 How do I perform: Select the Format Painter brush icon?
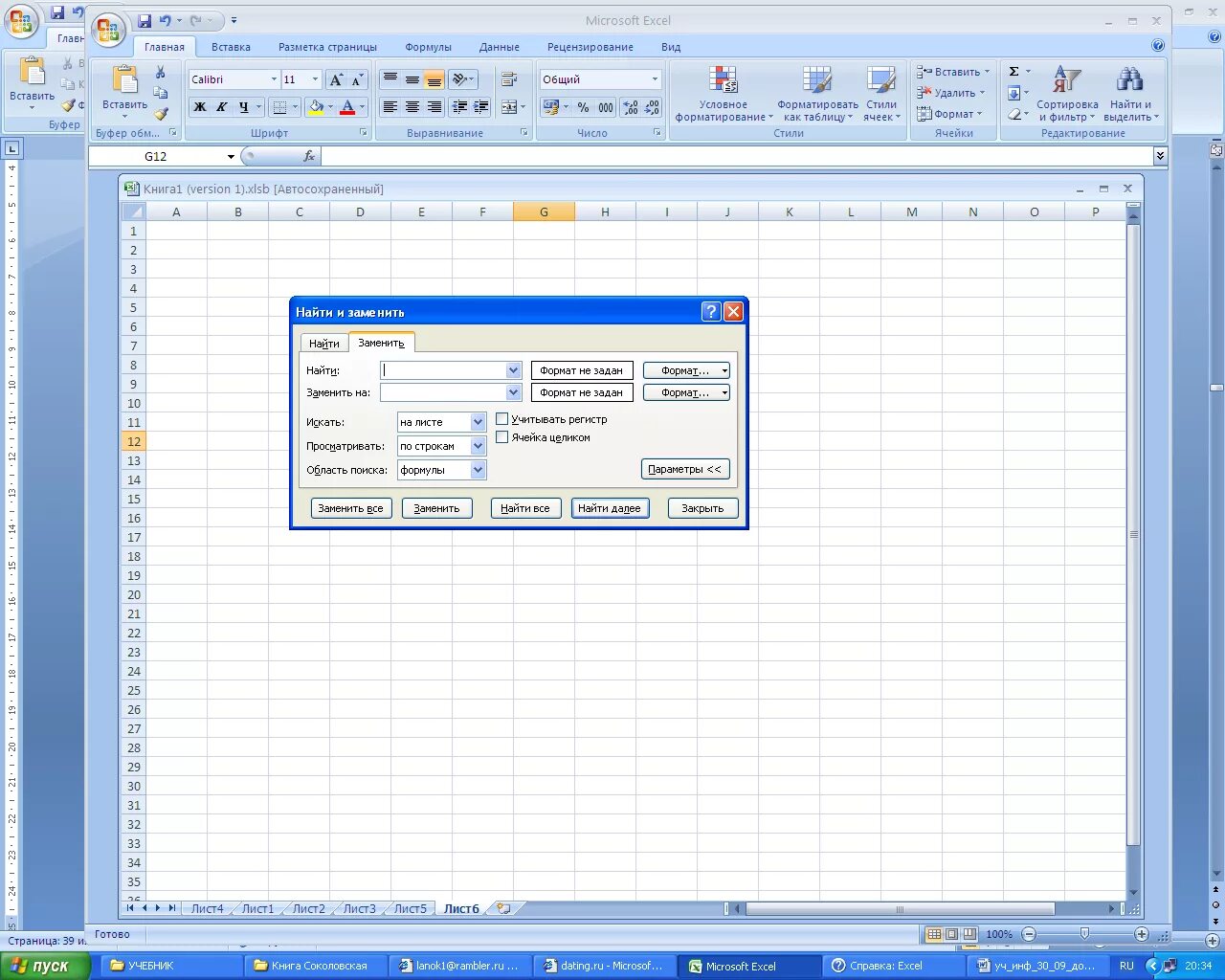tap(161, 113)
